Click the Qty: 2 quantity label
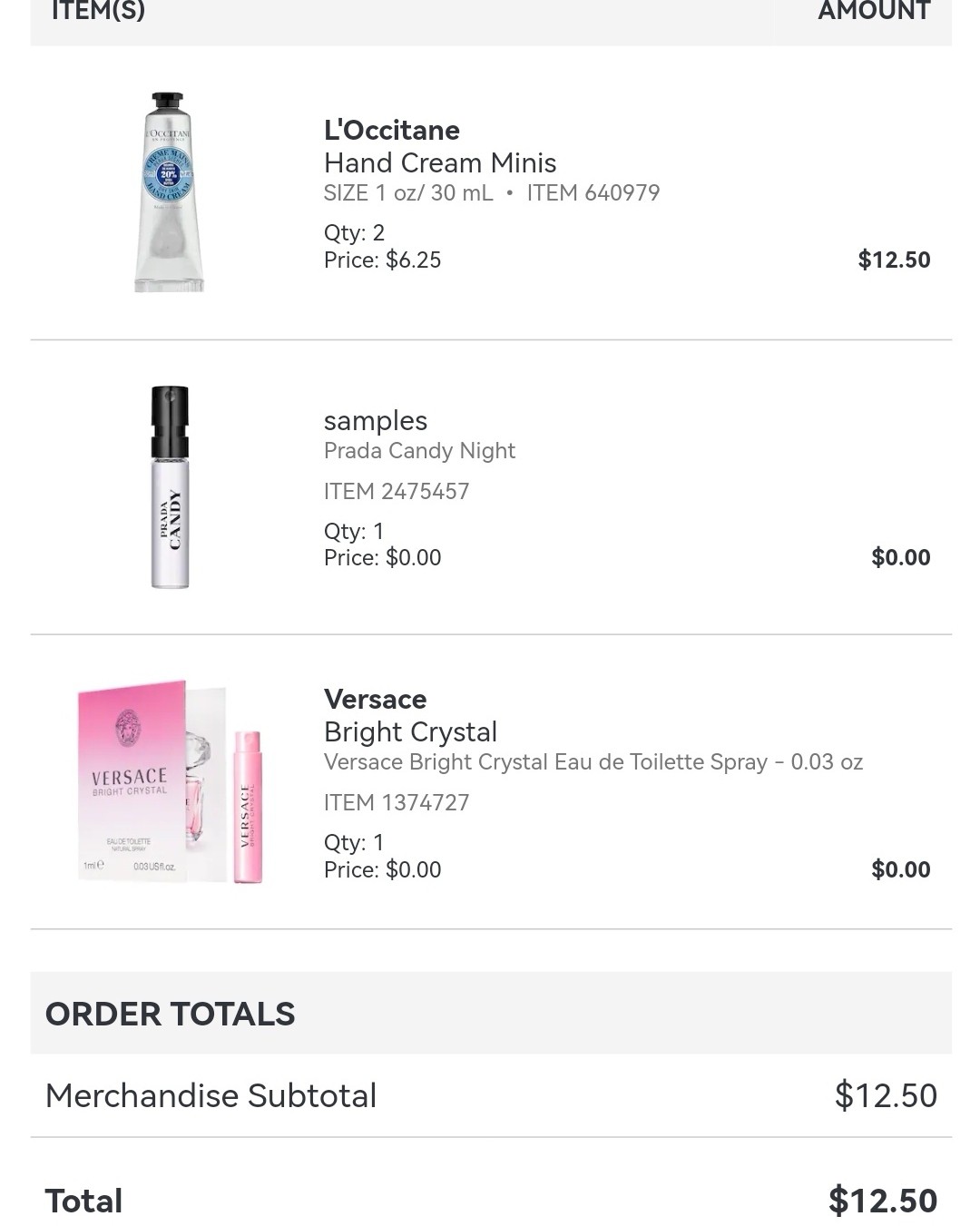Screen dimensions: 980x1226 [354, 233]
